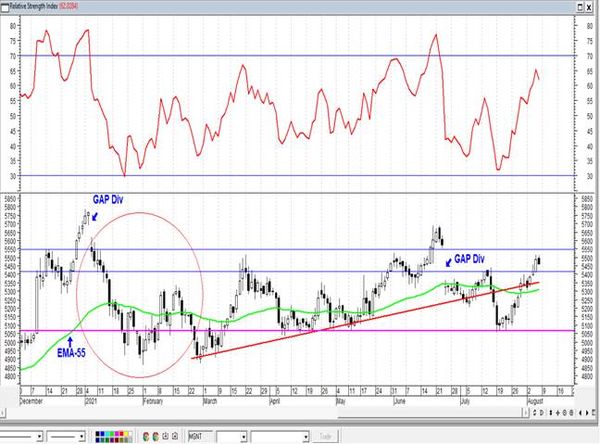Click the greyed Trade button
This screenshot has width=600, height=444.
[325, 436]
